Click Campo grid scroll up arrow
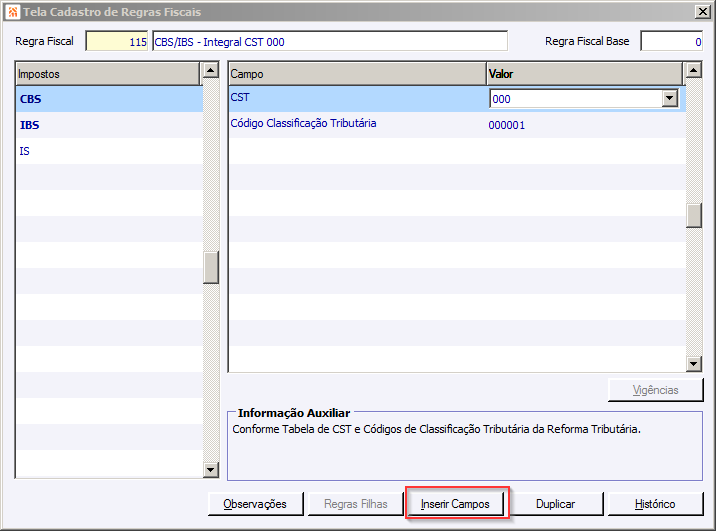This screenshot has width=716, height=531. click(x=694, y=70)
